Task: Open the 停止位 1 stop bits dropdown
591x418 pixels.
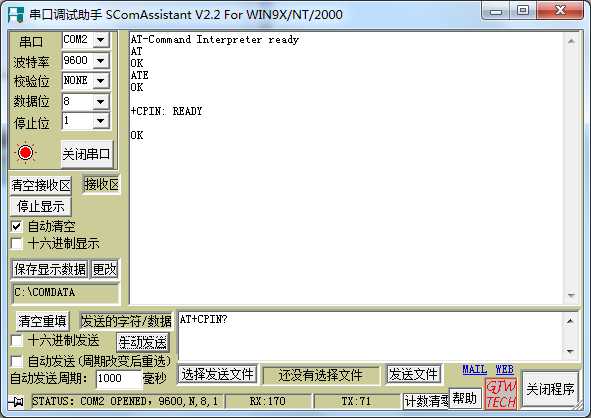Action: 101,121
